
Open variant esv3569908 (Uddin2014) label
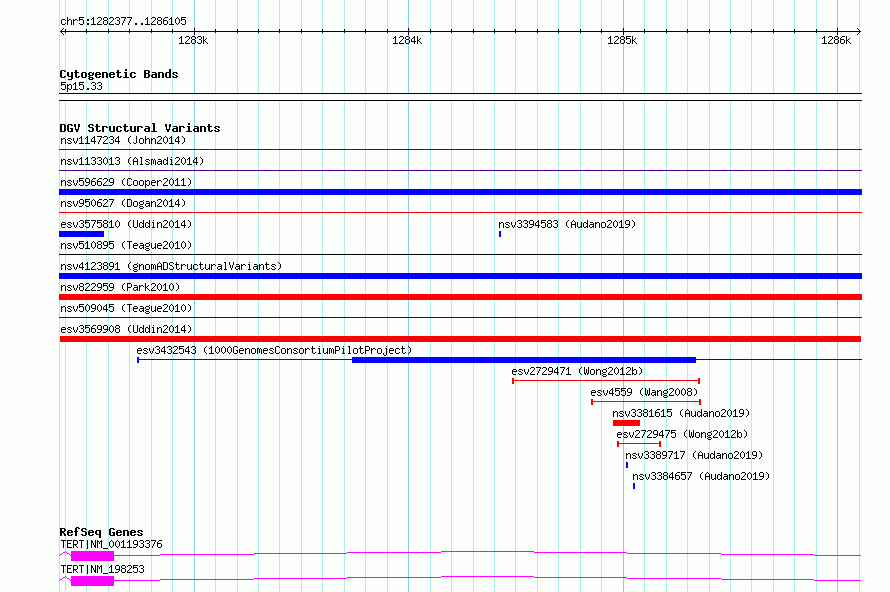click(x=126, y=329)
